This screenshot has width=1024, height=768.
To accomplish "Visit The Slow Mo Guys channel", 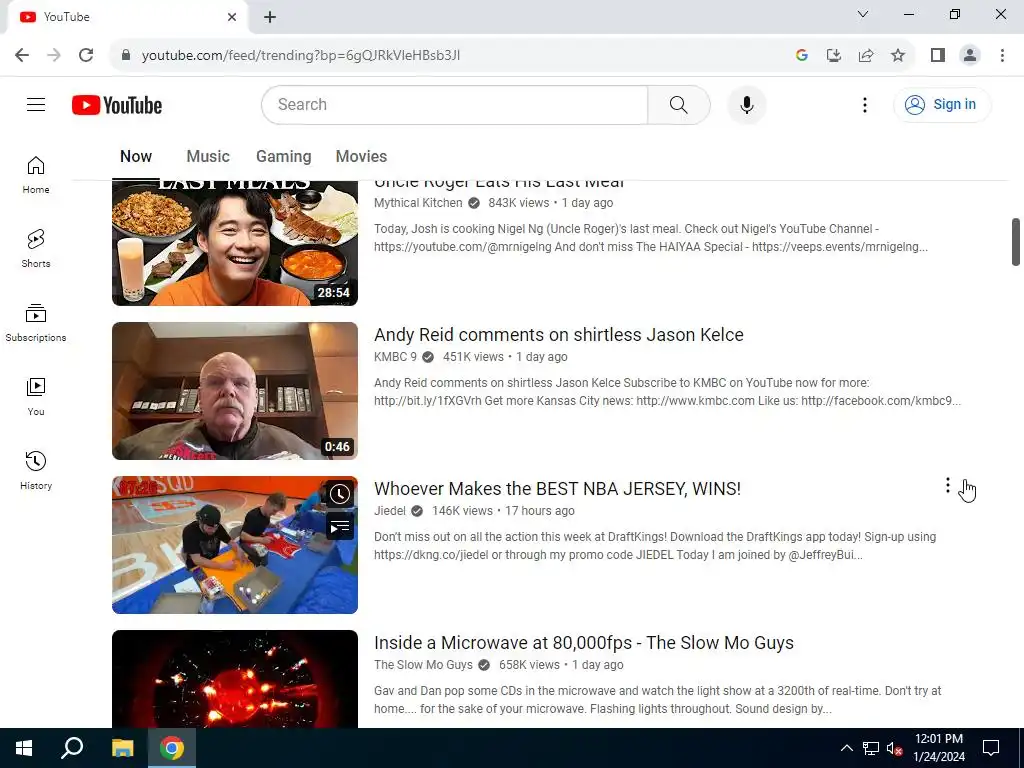I will click(x=423, y=665).
